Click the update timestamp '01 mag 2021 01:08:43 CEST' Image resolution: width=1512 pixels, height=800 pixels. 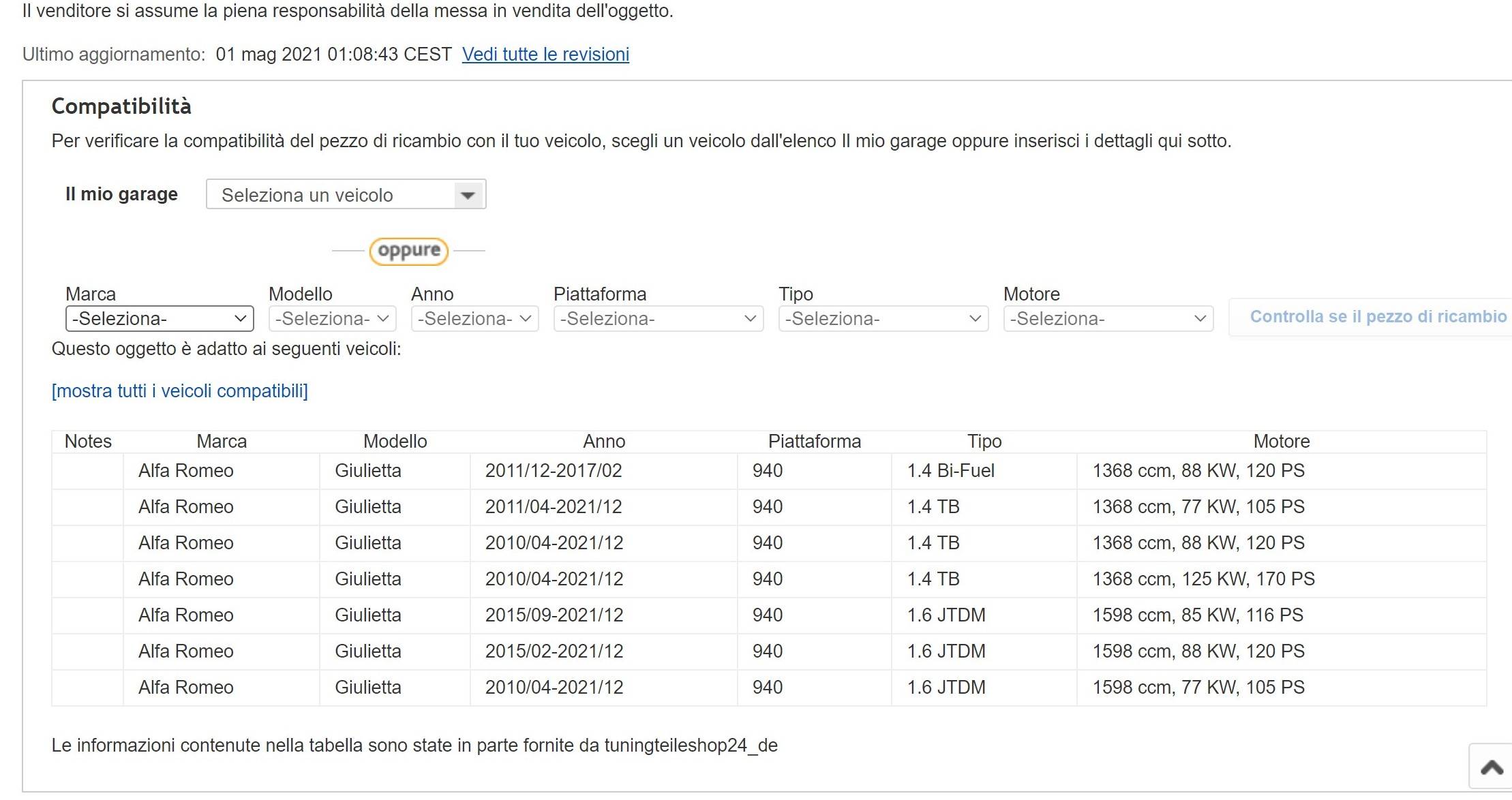(x=333, y=55)
